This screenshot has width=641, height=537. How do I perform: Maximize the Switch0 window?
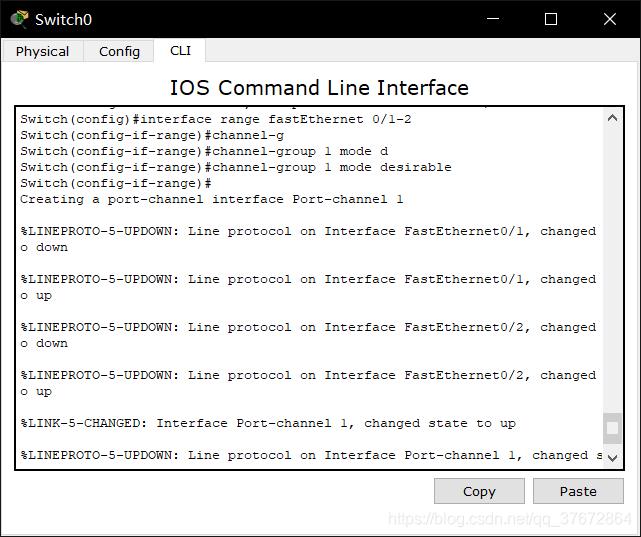pos(551,19)
